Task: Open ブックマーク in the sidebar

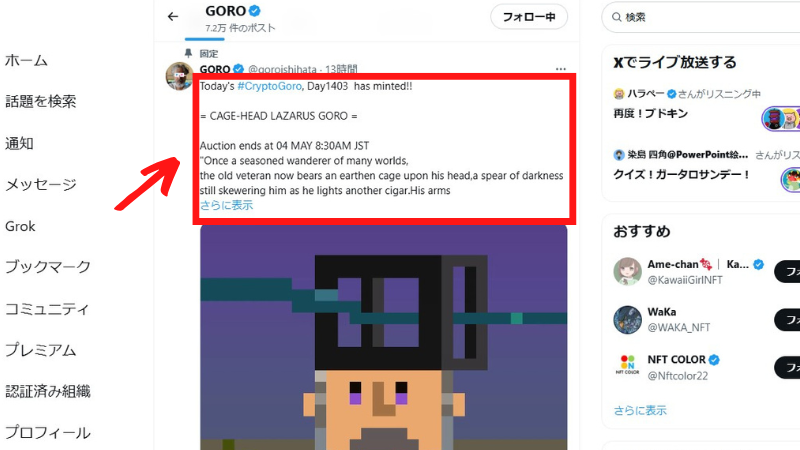Action: 48,267
